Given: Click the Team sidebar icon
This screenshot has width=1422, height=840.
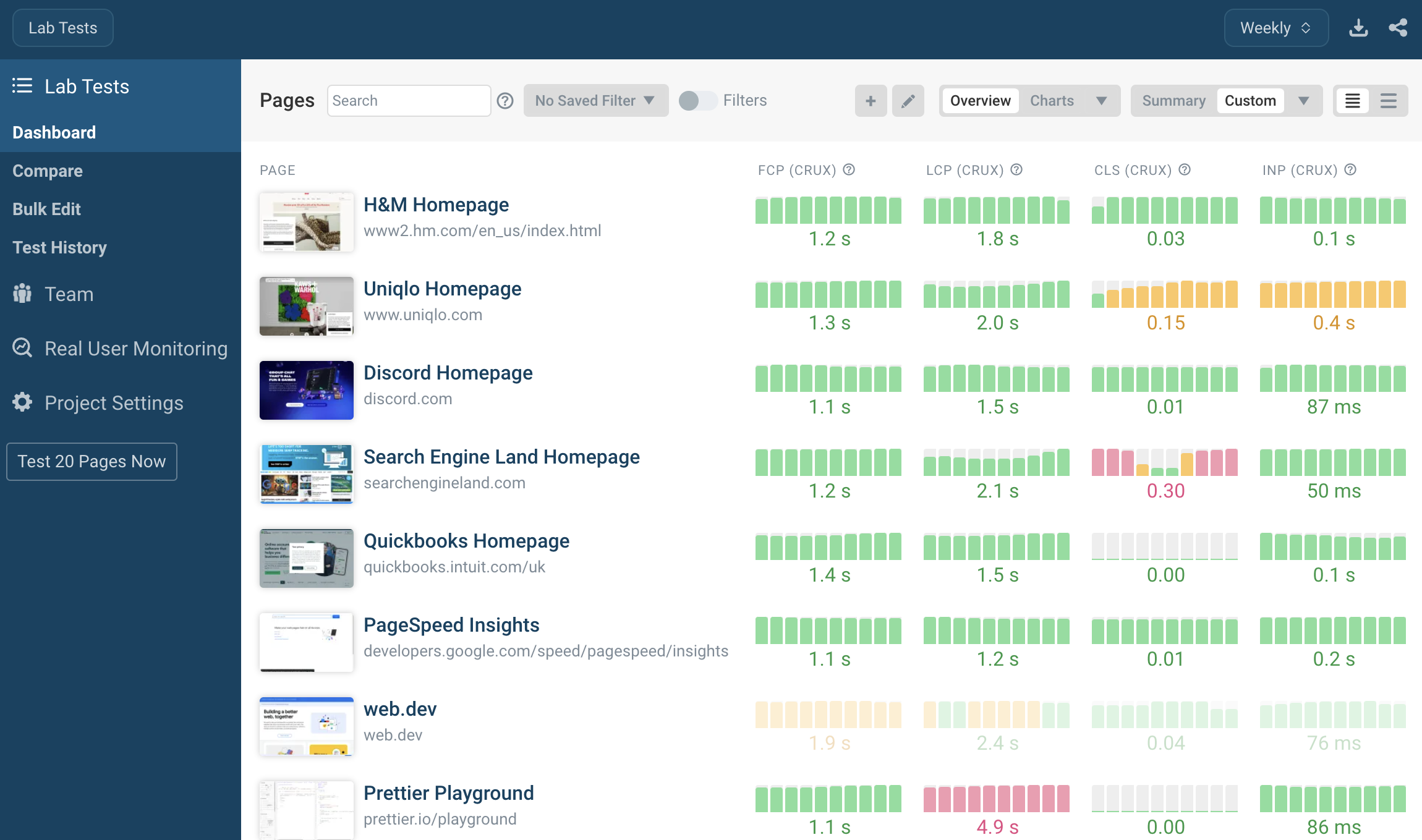Looking at the screenshot, I should (22, 294).
